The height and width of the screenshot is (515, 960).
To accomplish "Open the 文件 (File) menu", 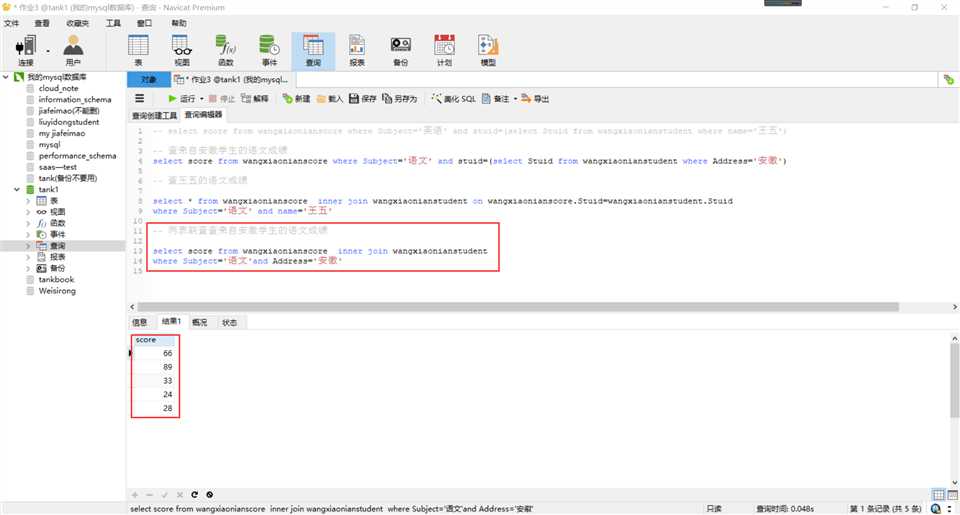I will point(12,23).
